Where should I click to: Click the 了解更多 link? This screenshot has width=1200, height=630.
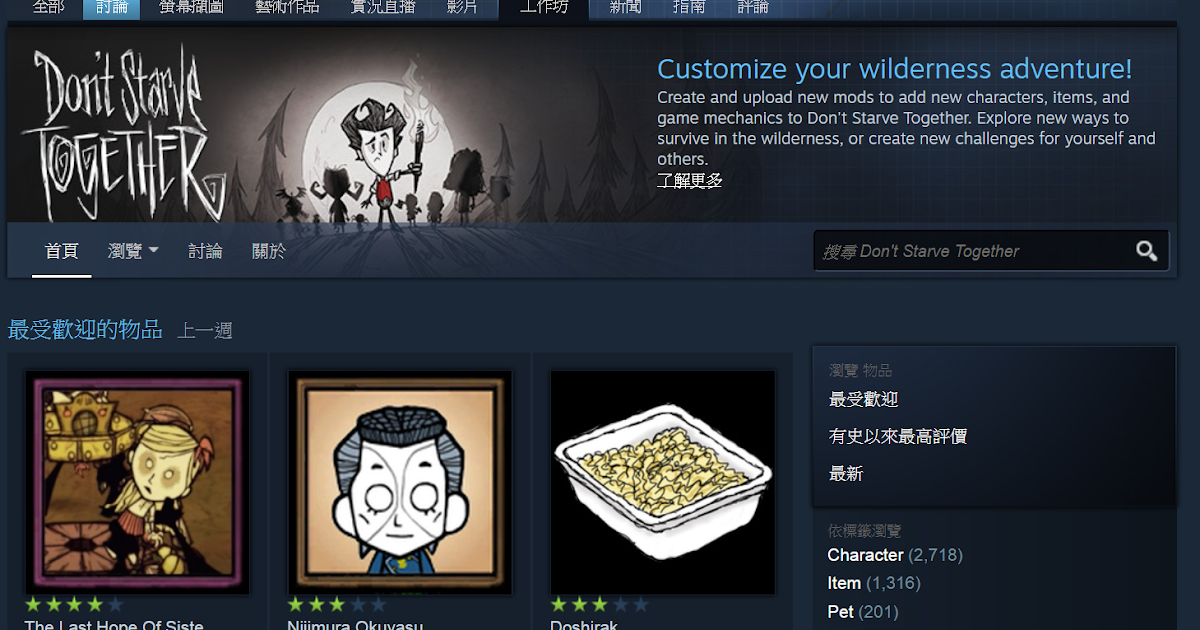690,180
